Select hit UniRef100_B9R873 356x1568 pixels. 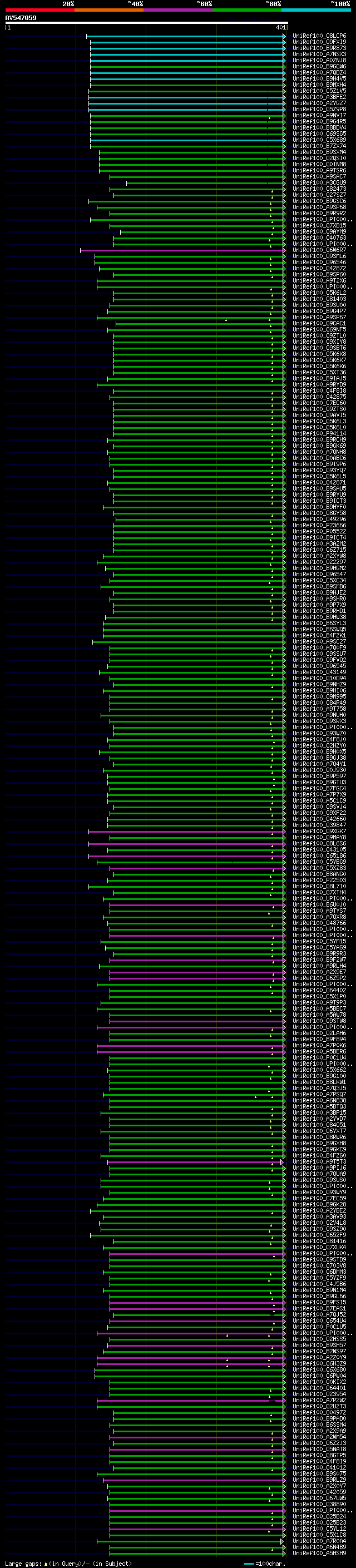pos(319,48)
